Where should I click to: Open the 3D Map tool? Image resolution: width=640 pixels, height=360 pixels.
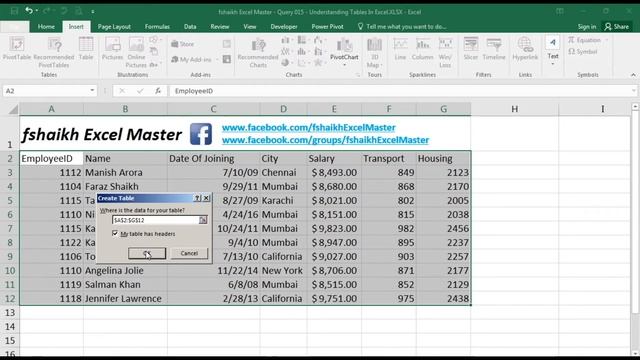(x=374, y=52)
